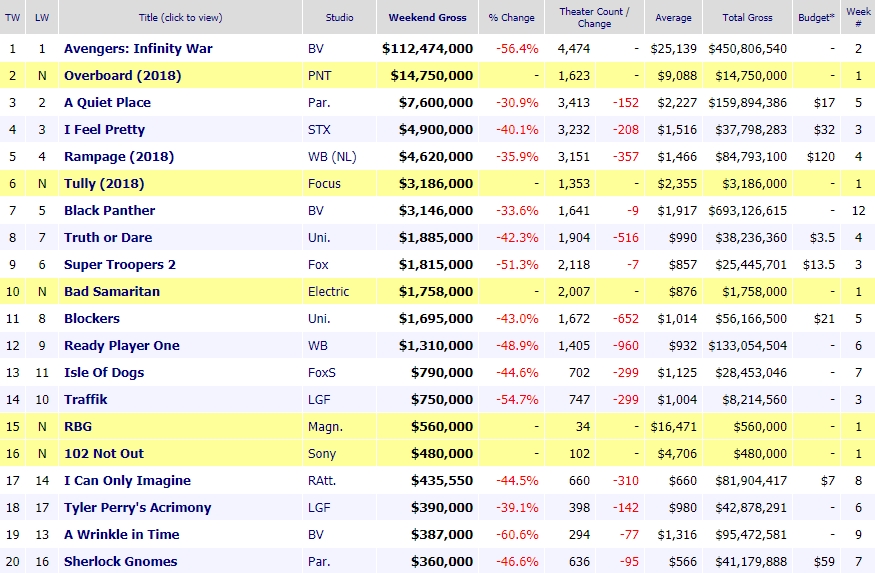Click the $59 budget value
Image resolution: width=875 pixels, height=573 pixels.
pos(824,561)
